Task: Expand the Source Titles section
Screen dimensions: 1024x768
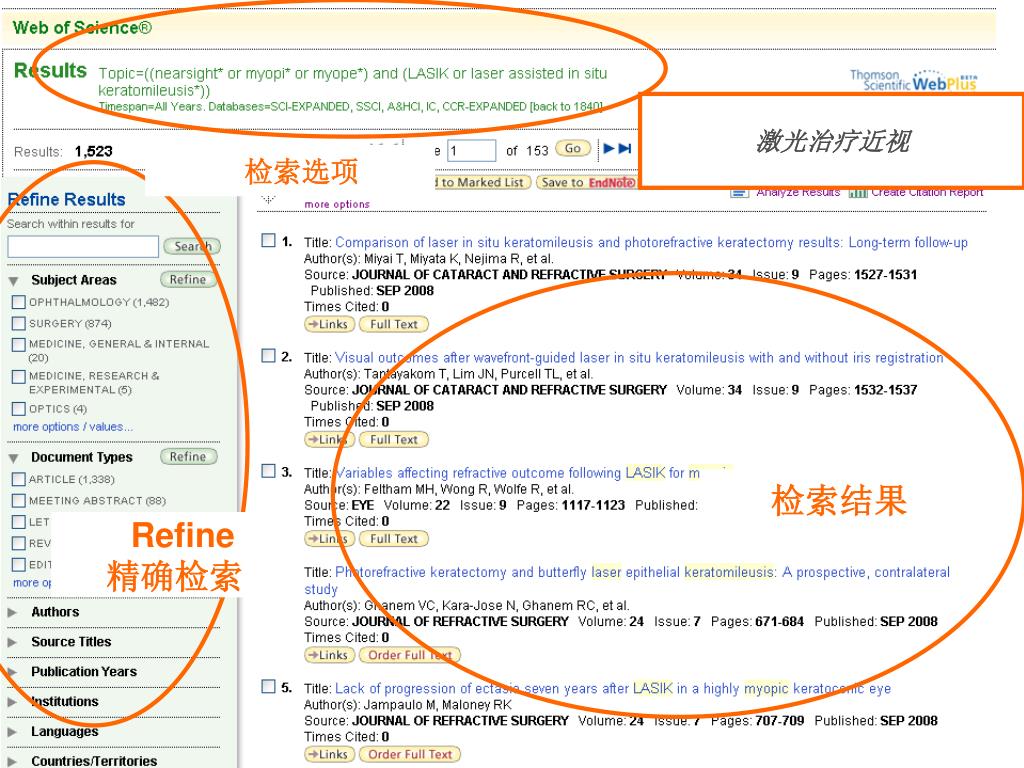Action: pyautogui.click(x=12, y=642)
